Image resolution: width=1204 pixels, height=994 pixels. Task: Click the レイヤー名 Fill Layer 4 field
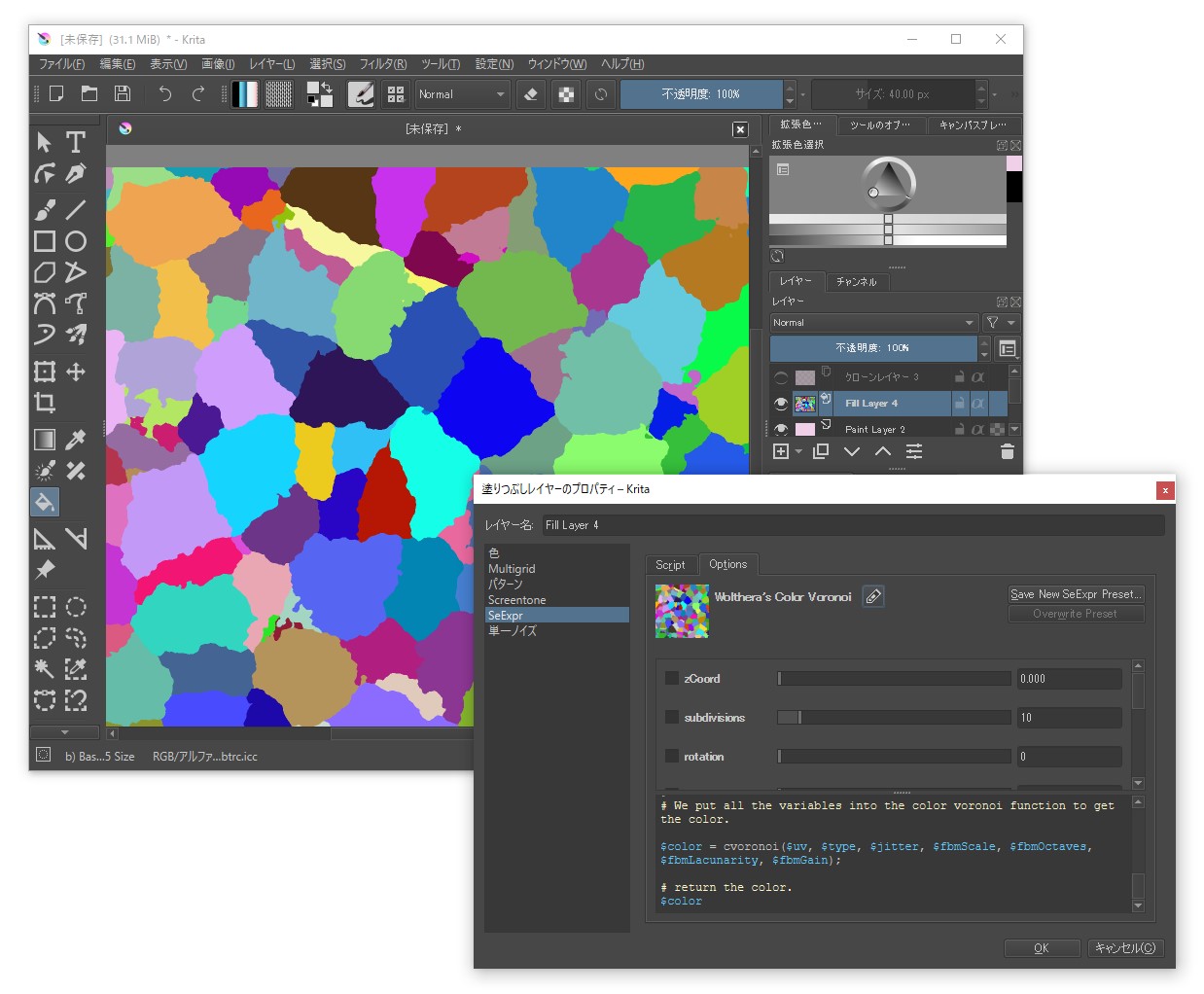853,525
